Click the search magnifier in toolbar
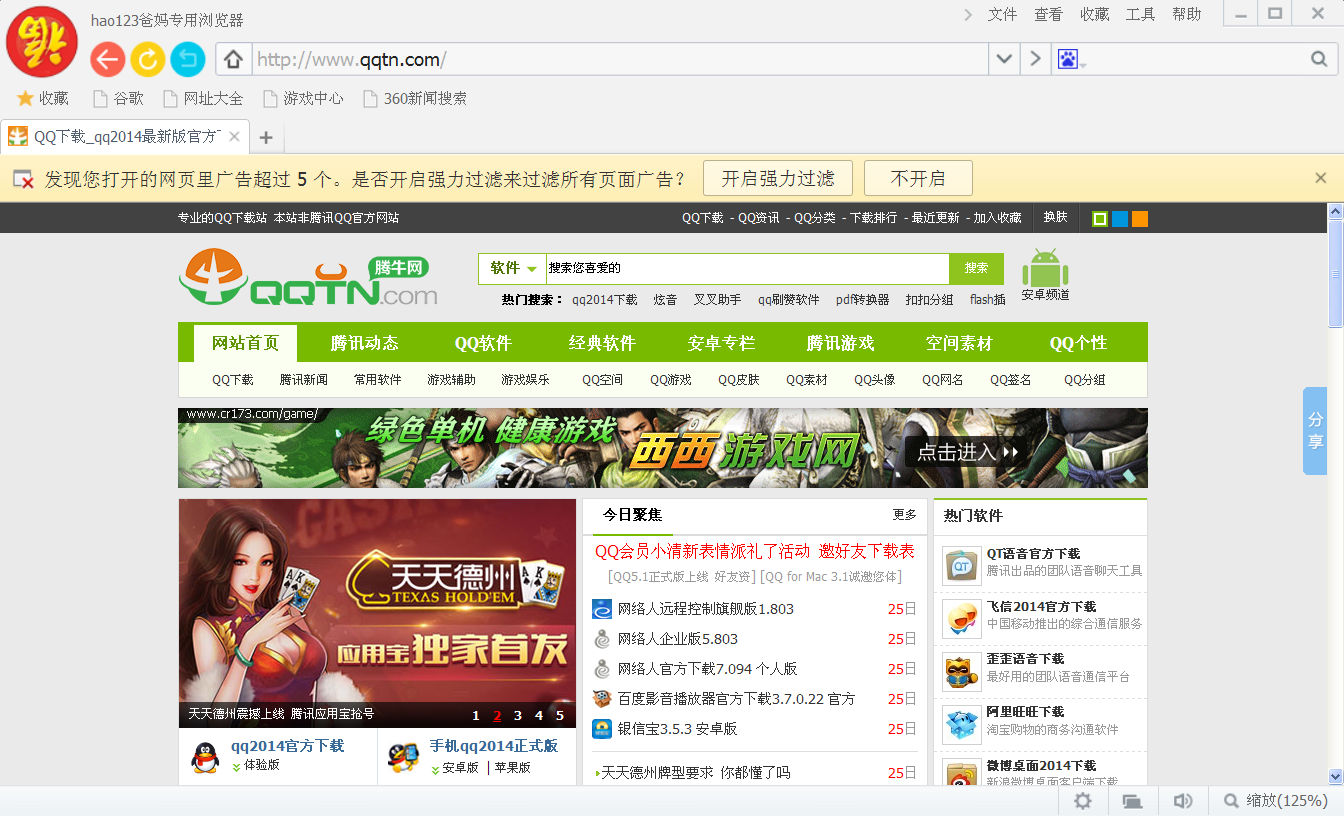1344x816 pixels. click(x=1319, y=60)
